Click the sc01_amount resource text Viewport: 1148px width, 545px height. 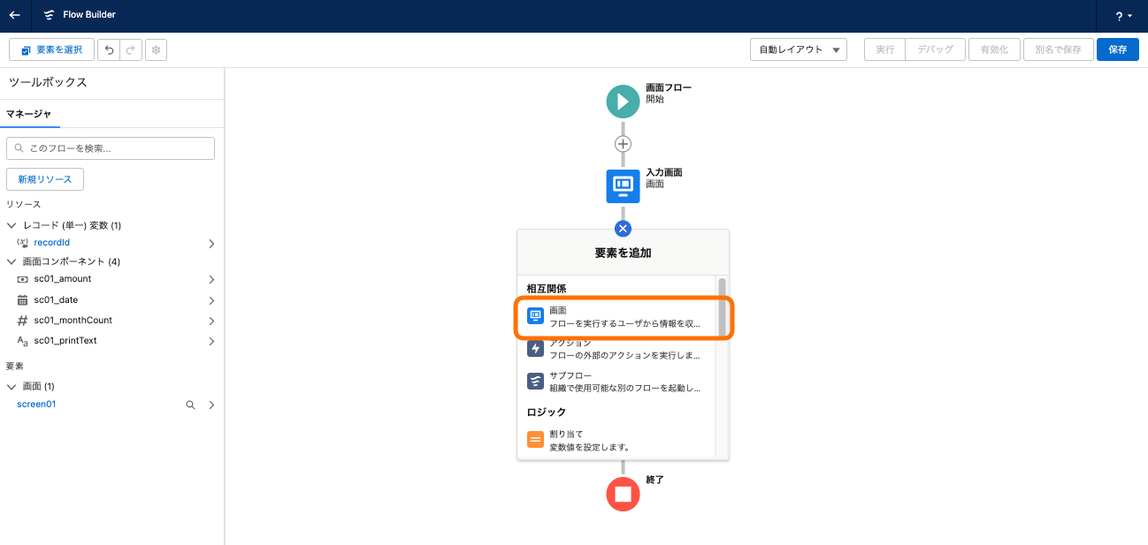[62, 279]
